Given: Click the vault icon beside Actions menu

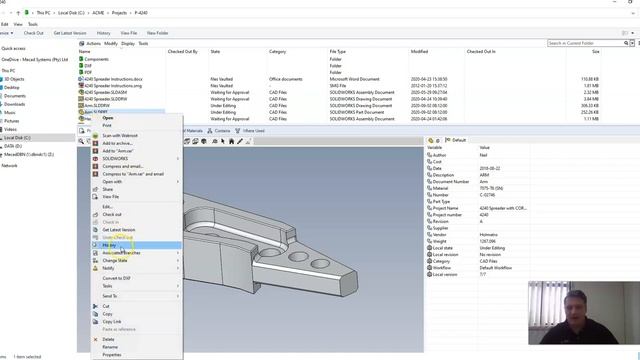Looking at the screenshot, I should click(82, 43).
